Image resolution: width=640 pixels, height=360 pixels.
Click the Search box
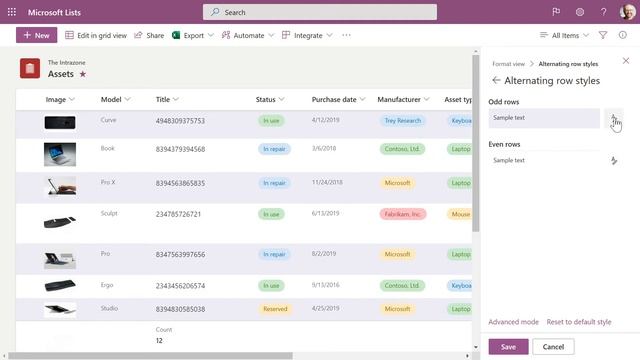320,12
